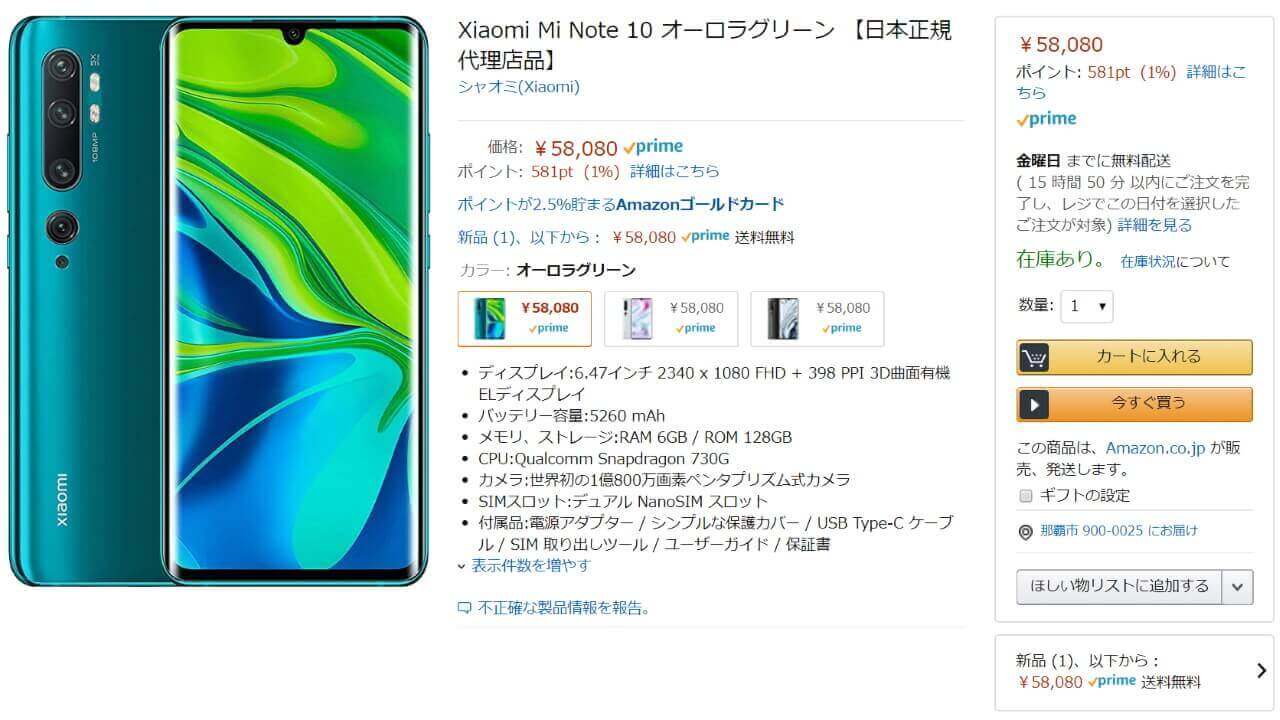1280x720 pixels.
Task: Click the Xiaomi Mi Note 10 product image
Action: pos(219,300)
